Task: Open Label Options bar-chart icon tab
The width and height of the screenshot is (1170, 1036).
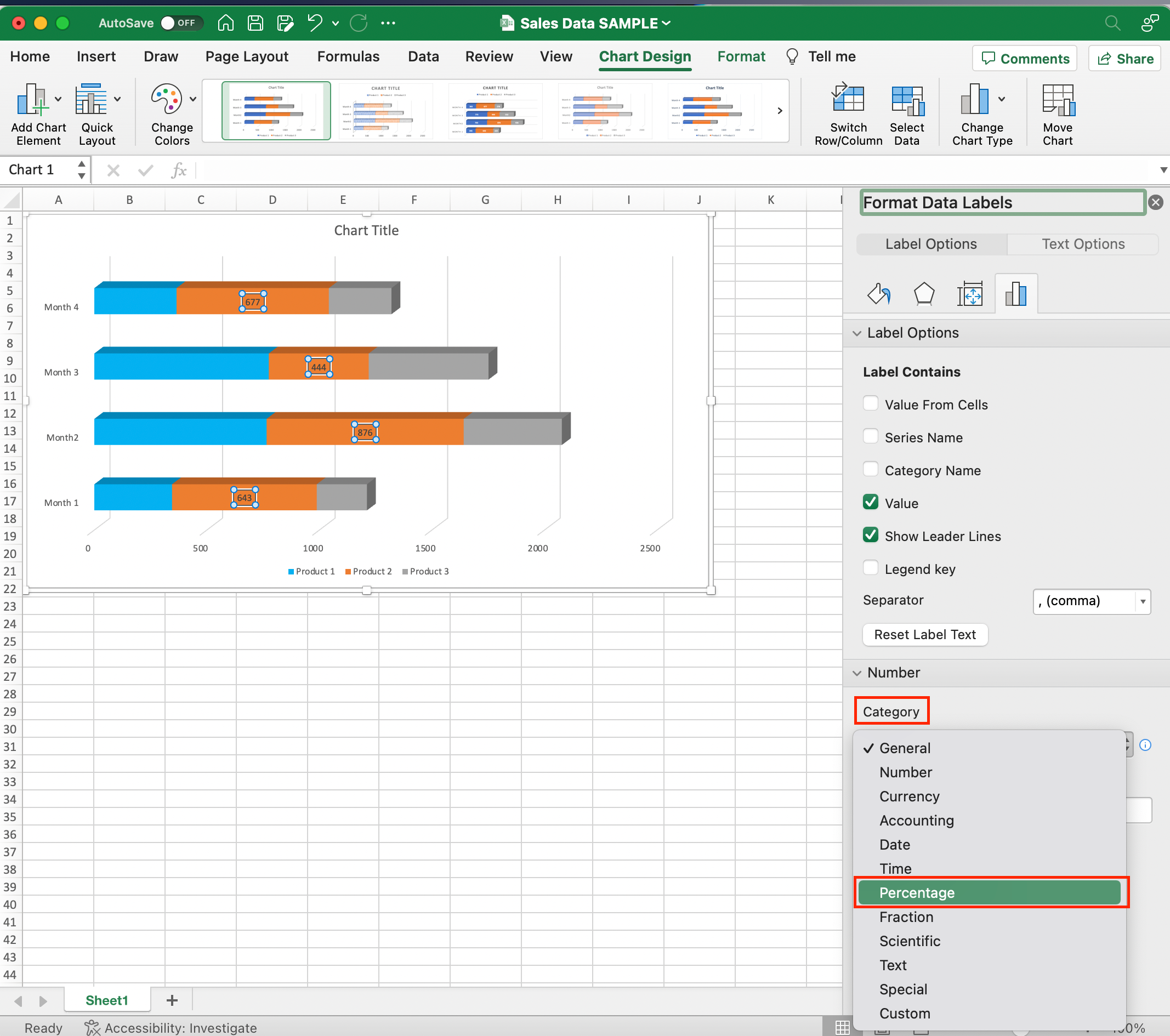Action: (x=1016, y=294)
